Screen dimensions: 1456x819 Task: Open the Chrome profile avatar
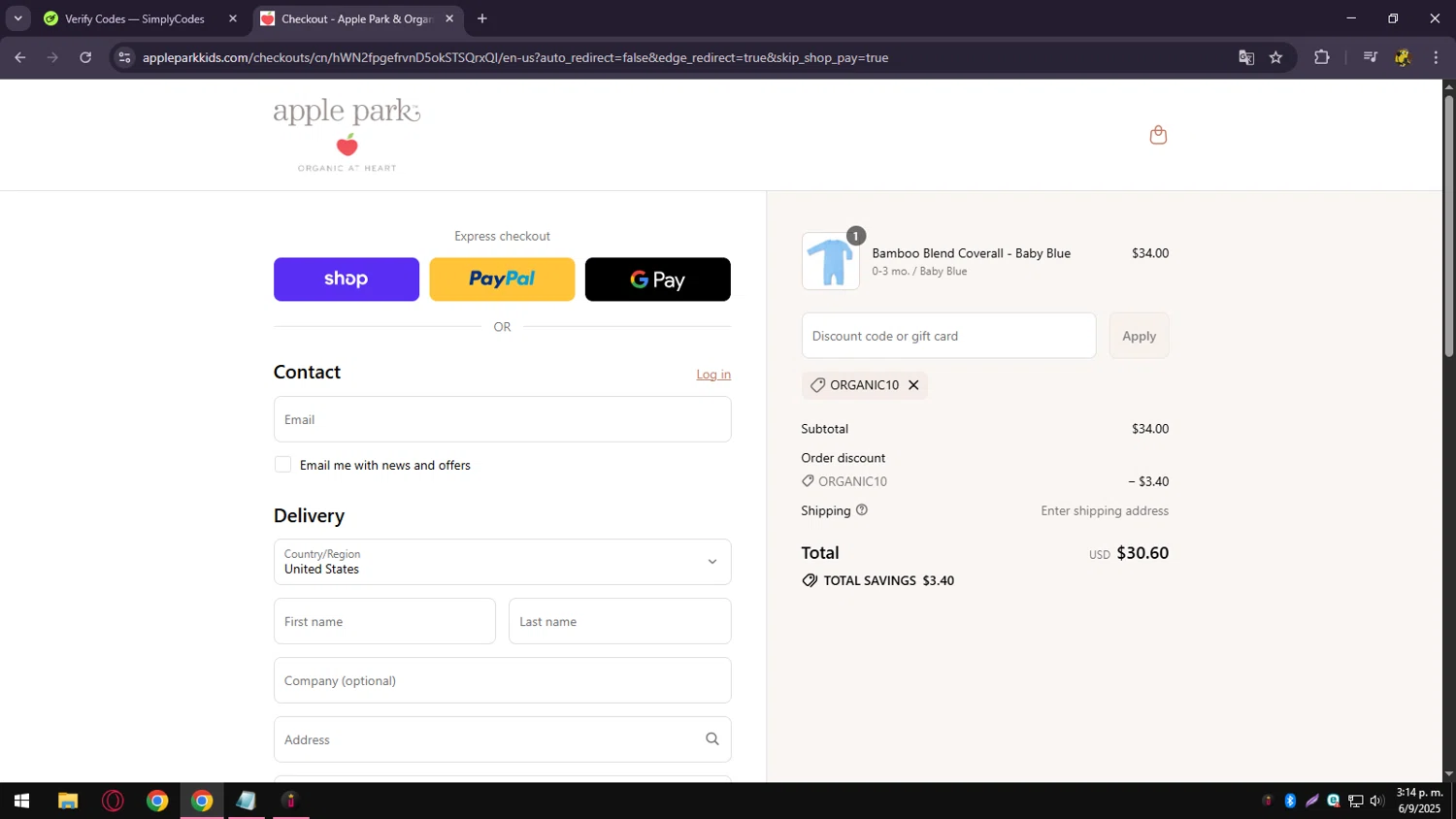click(1403, 57)
